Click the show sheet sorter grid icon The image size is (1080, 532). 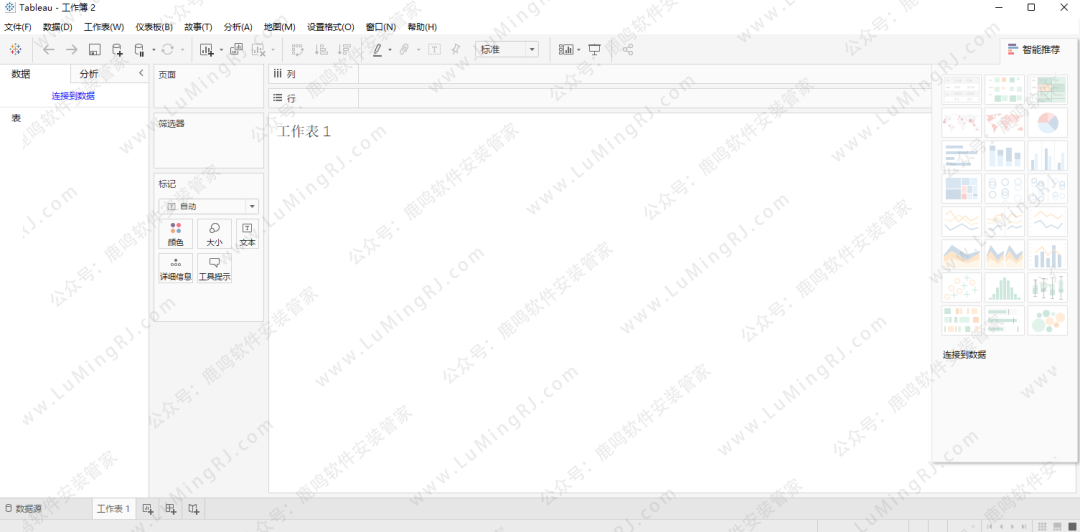pyautogui.click(x=1041, y=526)
